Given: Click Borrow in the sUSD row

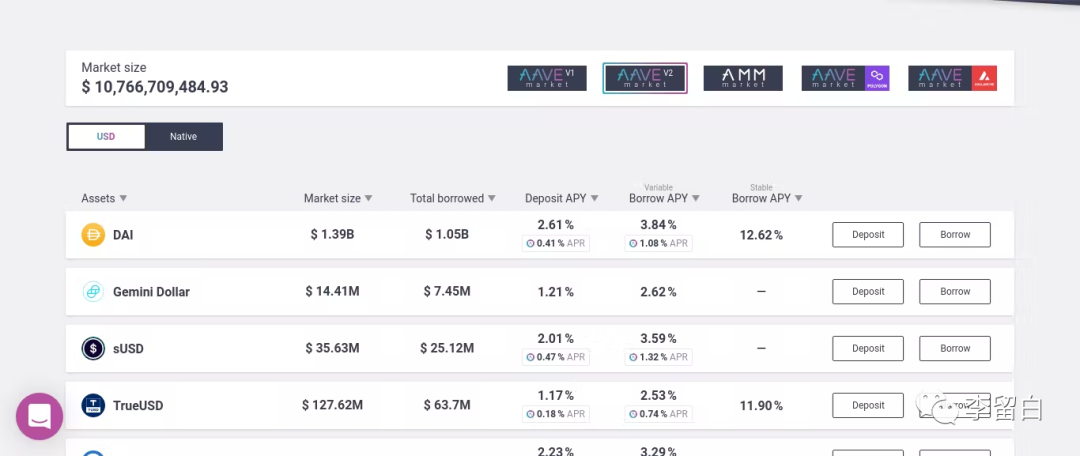Looking at the screenshot, I should pos(955,349).
